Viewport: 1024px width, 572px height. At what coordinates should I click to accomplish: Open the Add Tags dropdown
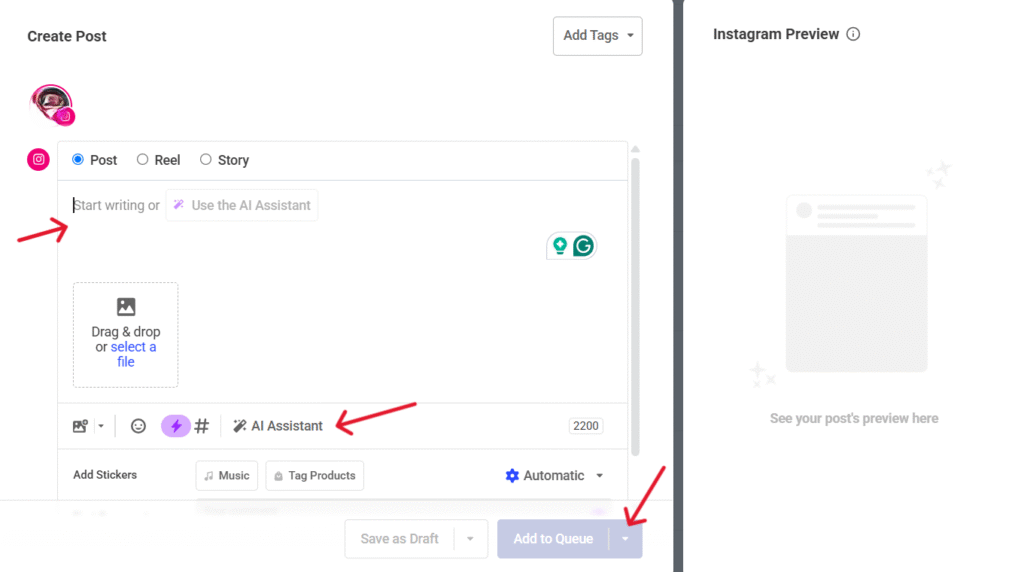pos(597,36)
